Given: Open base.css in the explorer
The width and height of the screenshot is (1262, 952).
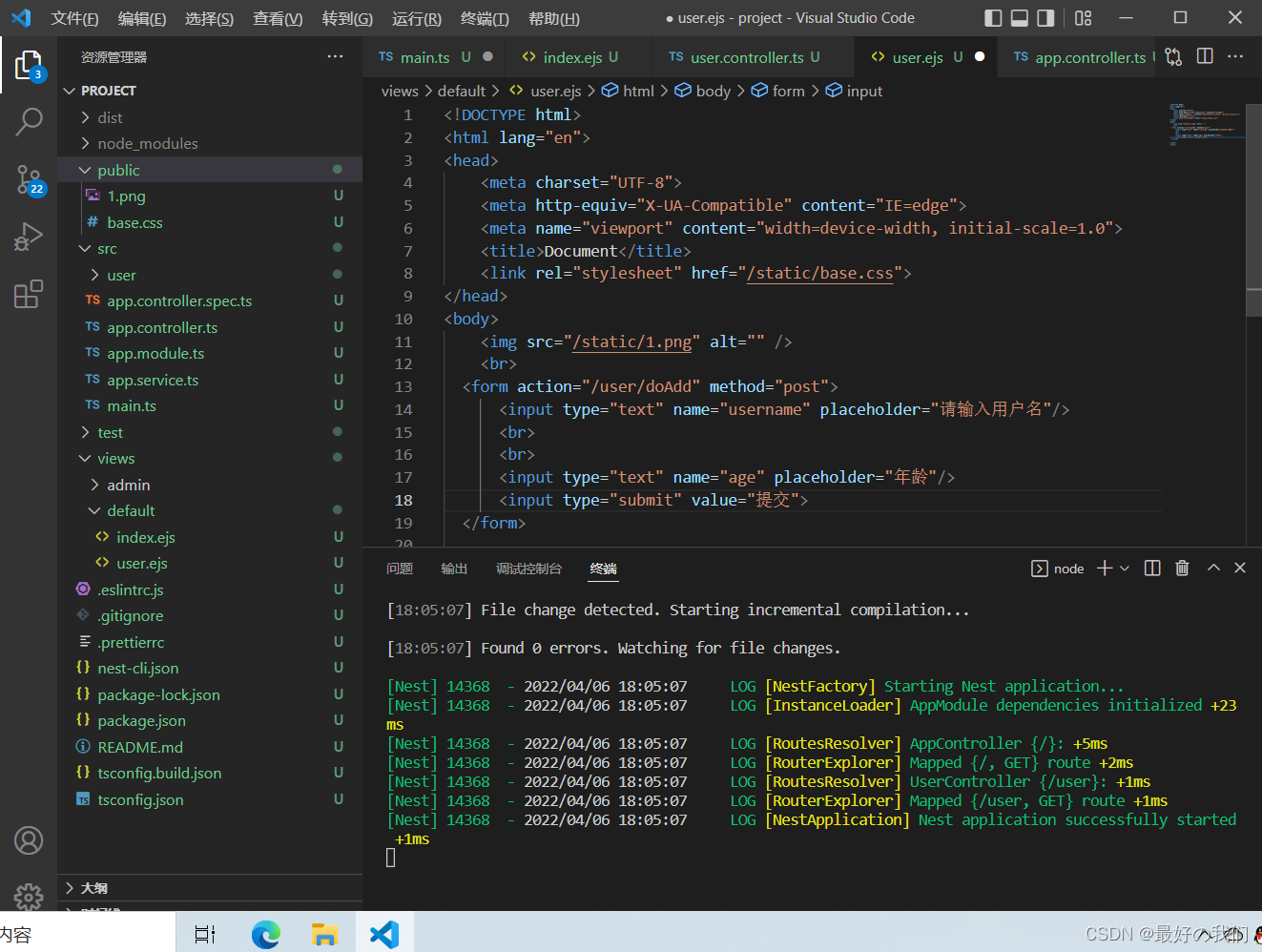Looking at the screenshot, I should point(210,222).
